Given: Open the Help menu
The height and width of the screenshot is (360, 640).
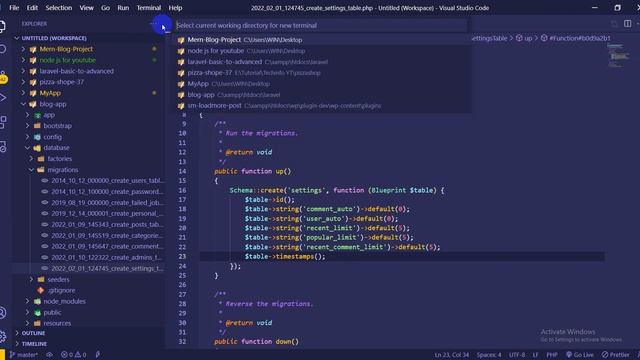Looking at the screenshot, I should [175, 8].
